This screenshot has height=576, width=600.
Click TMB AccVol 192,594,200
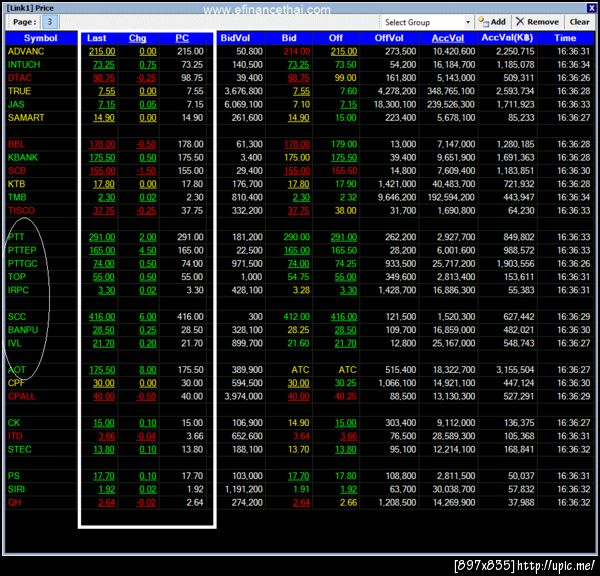451,197
